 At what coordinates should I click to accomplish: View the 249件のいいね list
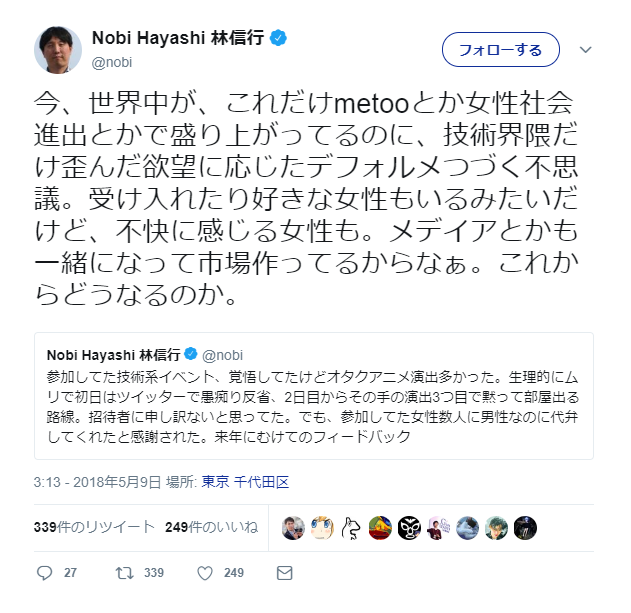[212, 527]
